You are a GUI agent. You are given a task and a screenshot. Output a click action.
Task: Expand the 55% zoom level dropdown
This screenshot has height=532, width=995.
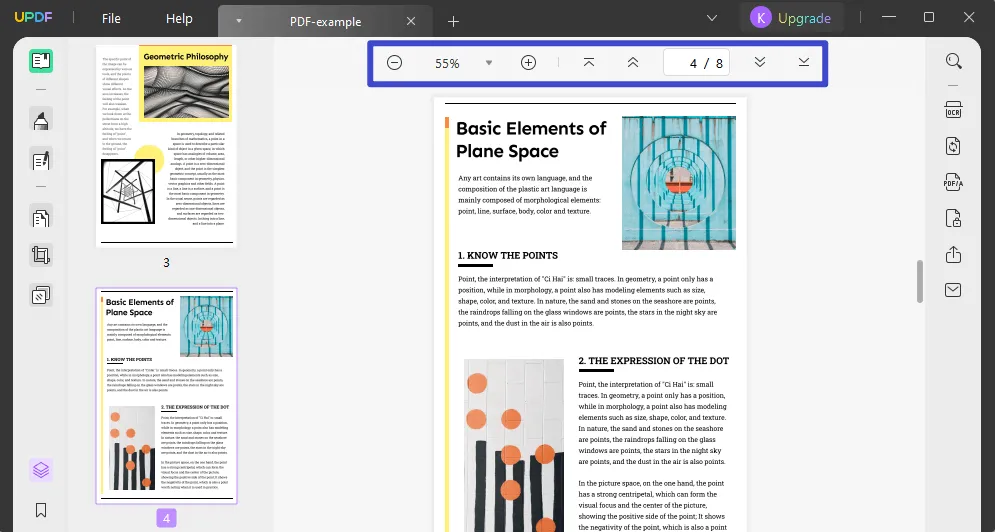click(x=489, y=63)
